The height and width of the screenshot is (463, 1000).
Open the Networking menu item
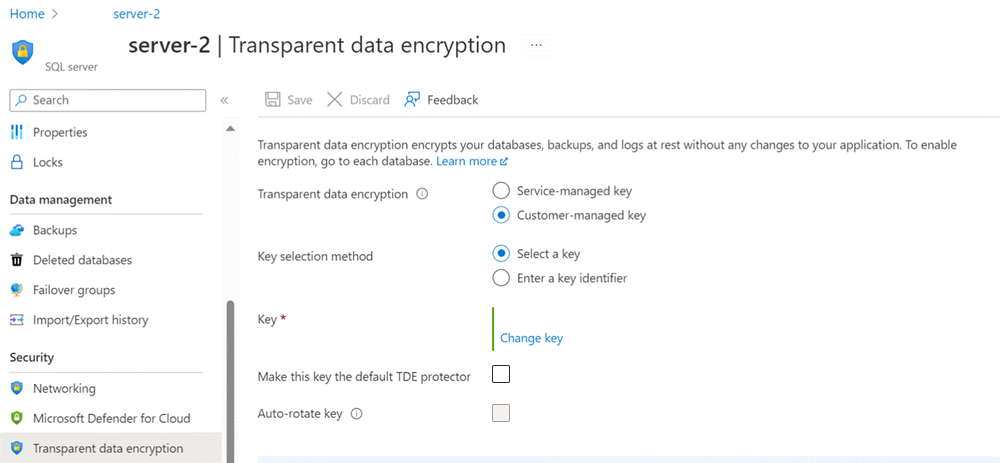tap(64, 388)
